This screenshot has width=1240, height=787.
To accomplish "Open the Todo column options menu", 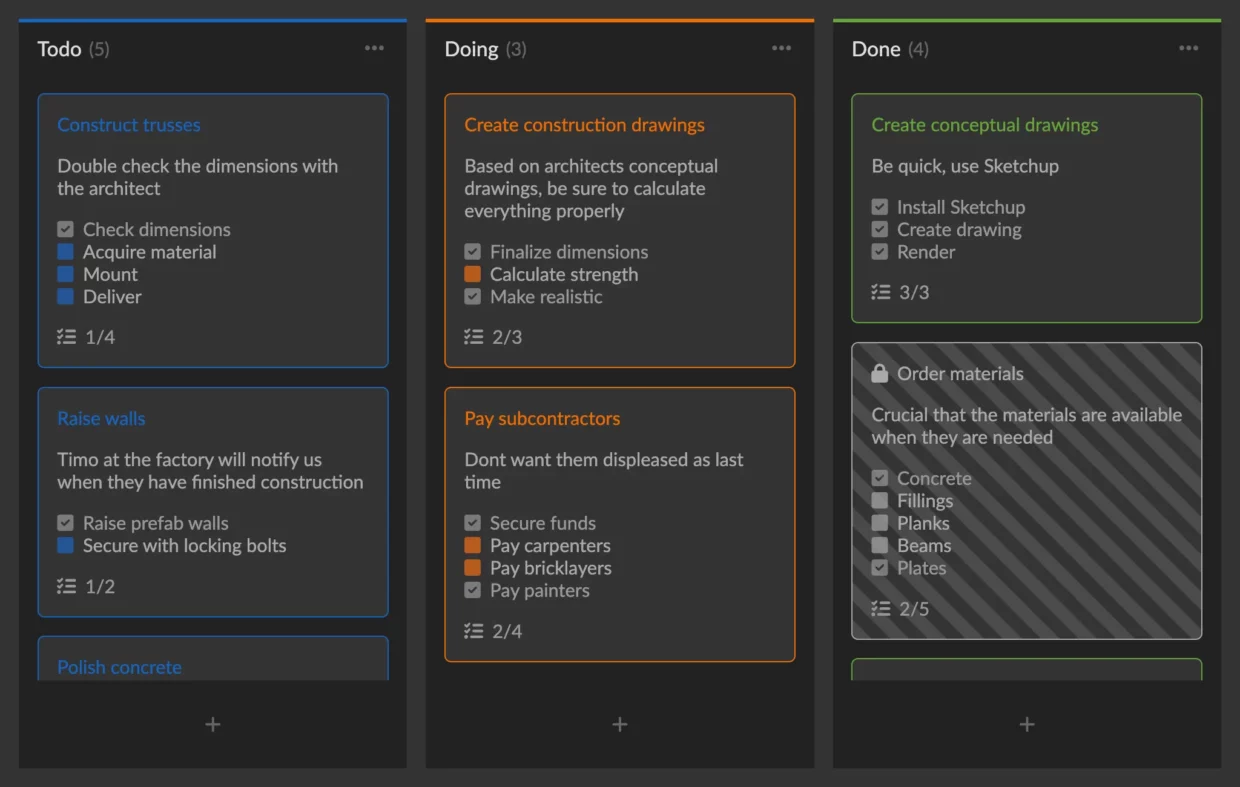I will (374, 48).
